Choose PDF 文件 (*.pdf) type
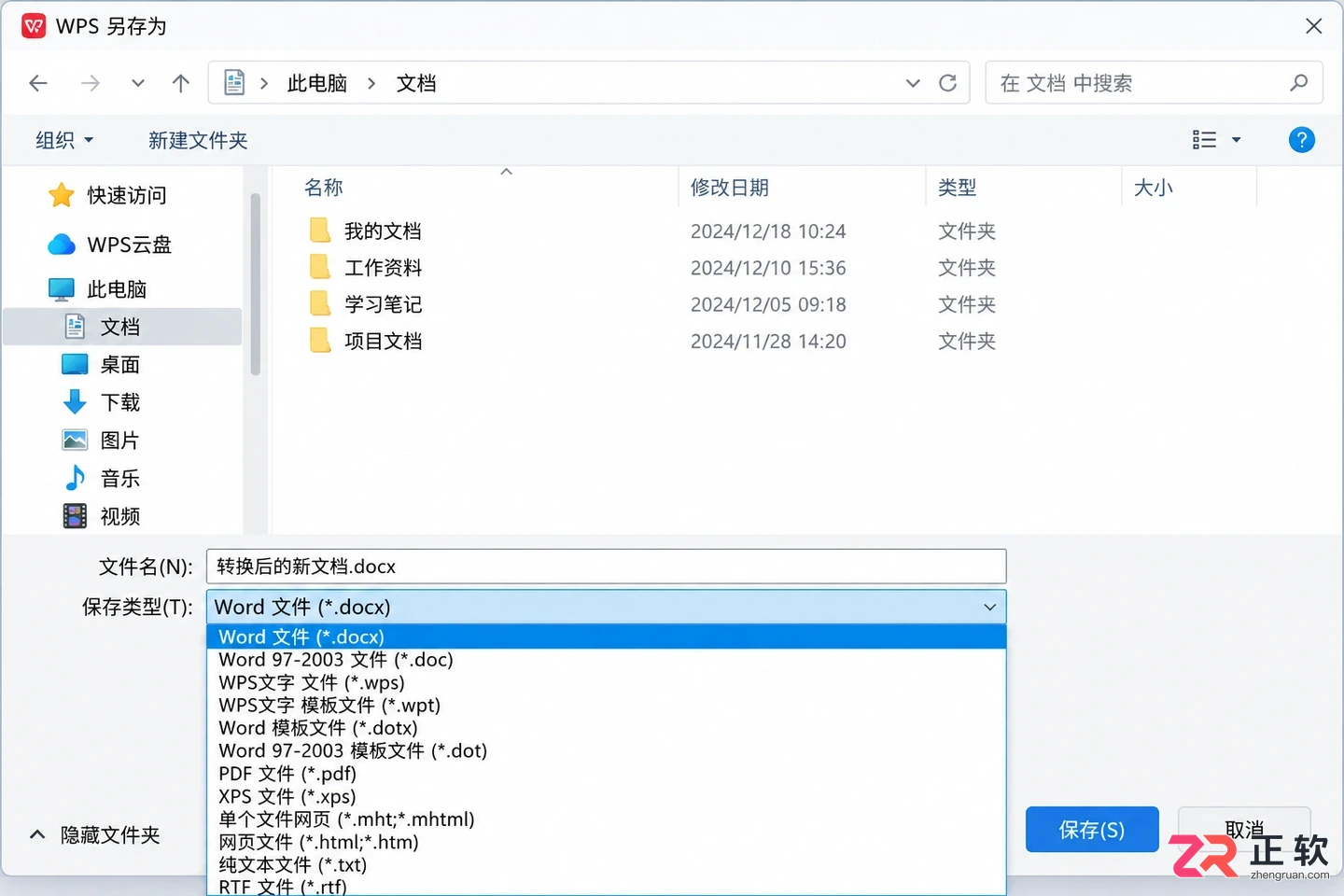Viewport: 1344px width, 896px height. [x=607, y=774]
